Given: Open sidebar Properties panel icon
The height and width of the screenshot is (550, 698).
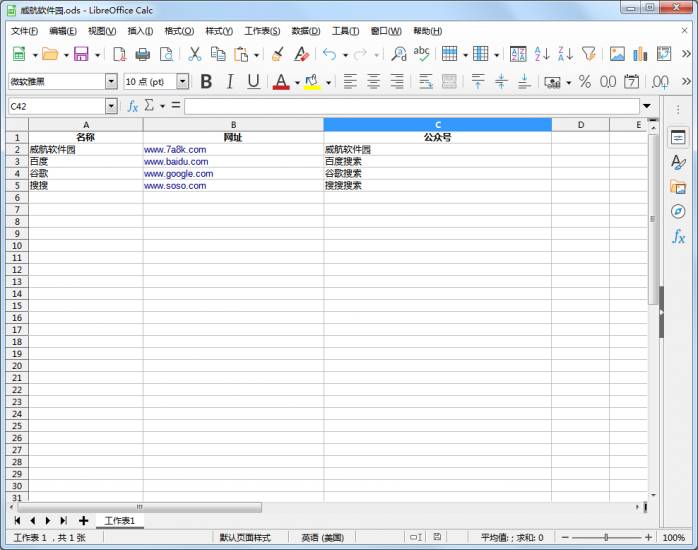Looking at the screenshot, I should click(x=678, y=138).
